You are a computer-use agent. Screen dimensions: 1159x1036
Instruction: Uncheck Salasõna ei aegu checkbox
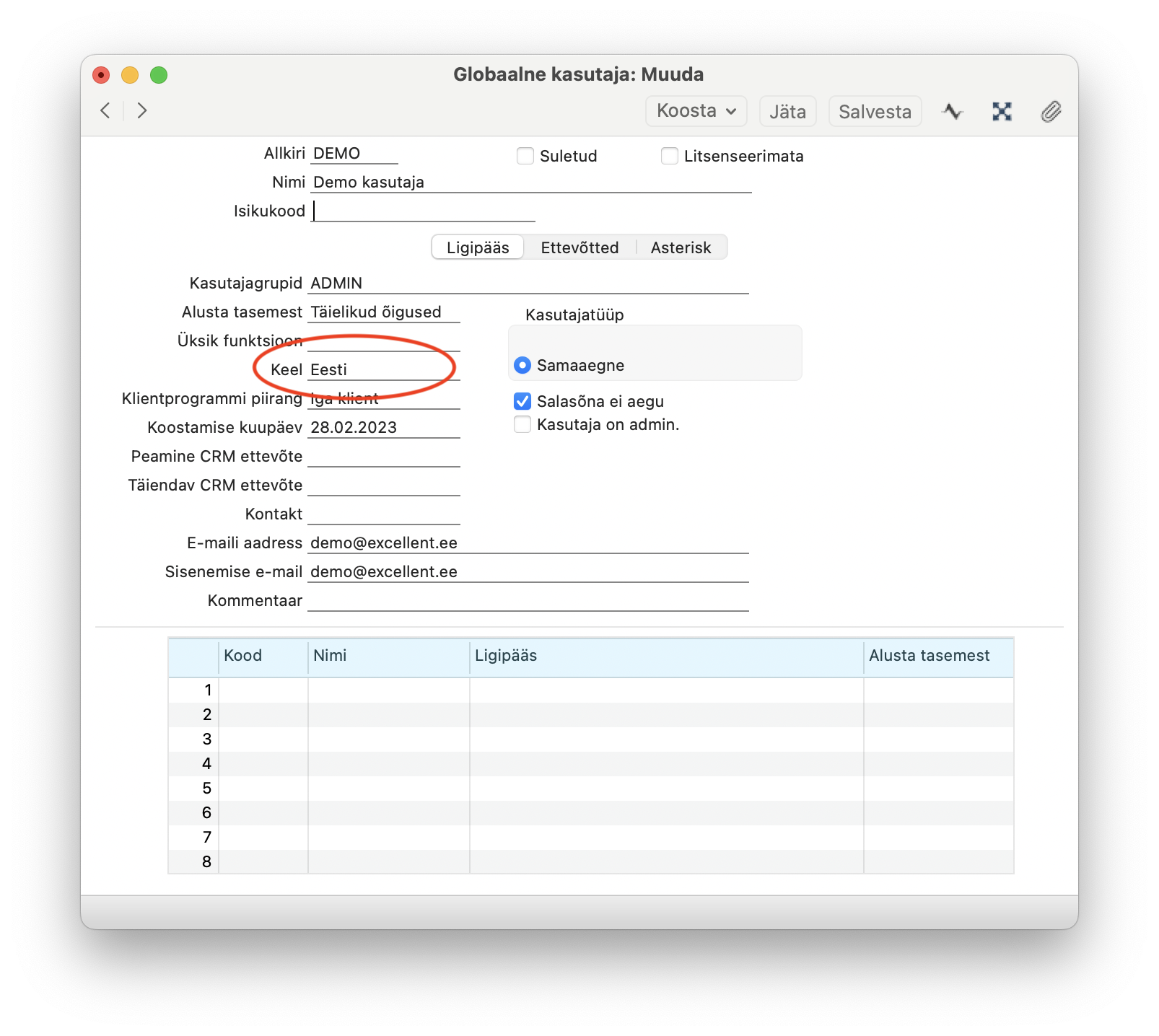[522, 401]
